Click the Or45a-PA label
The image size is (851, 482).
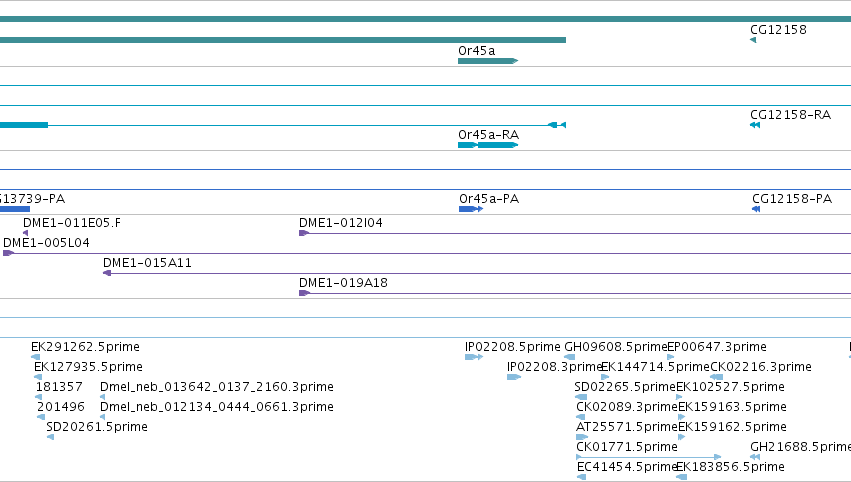click(489, 199)
